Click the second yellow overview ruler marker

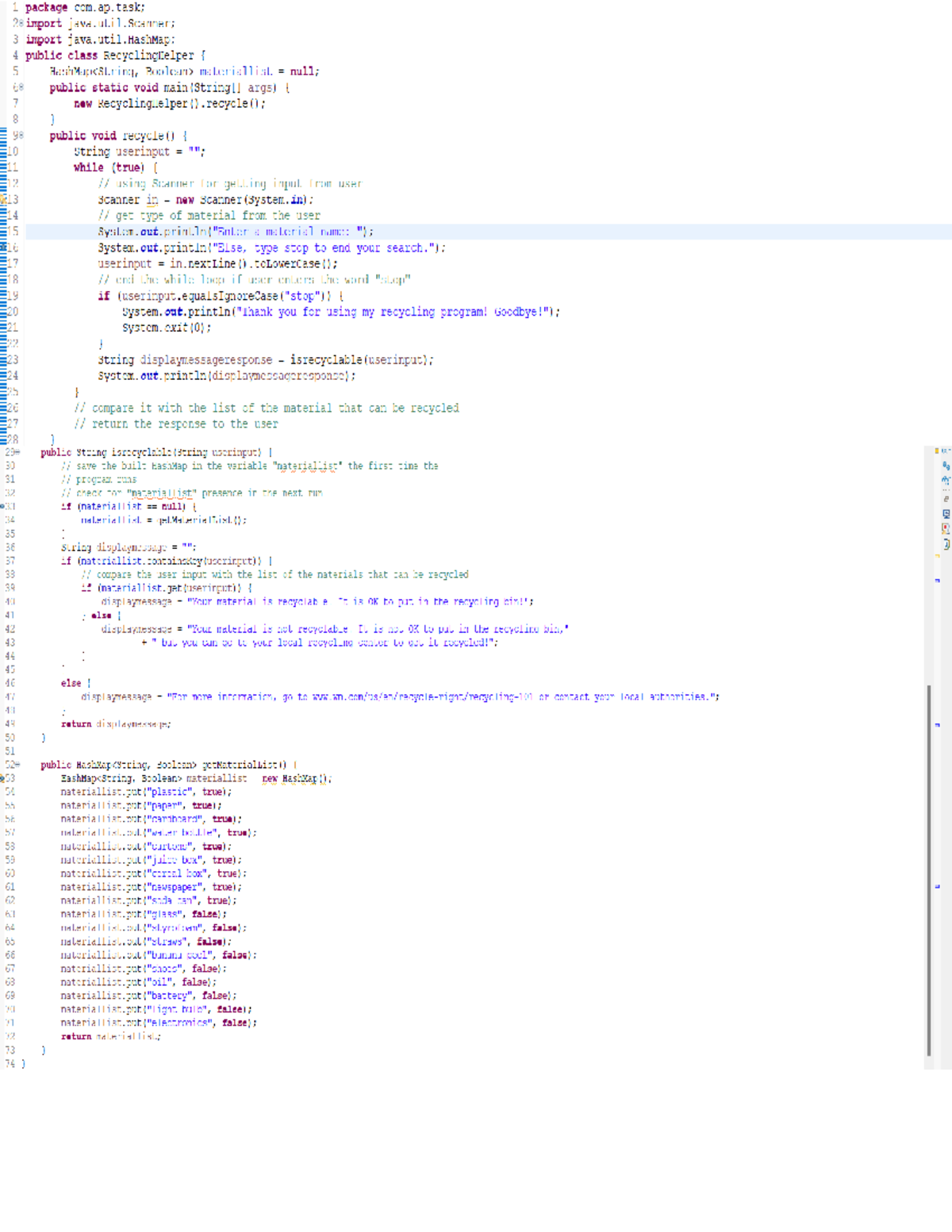[937, 556]
